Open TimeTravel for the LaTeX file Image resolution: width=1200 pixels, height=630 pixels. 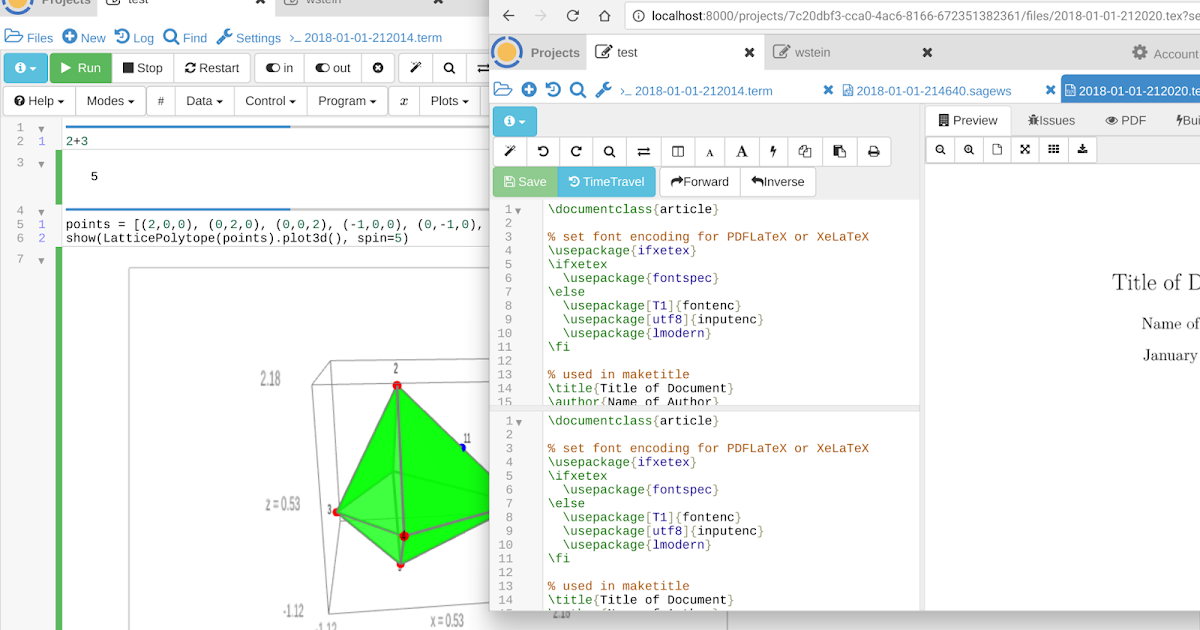(606, 182)
